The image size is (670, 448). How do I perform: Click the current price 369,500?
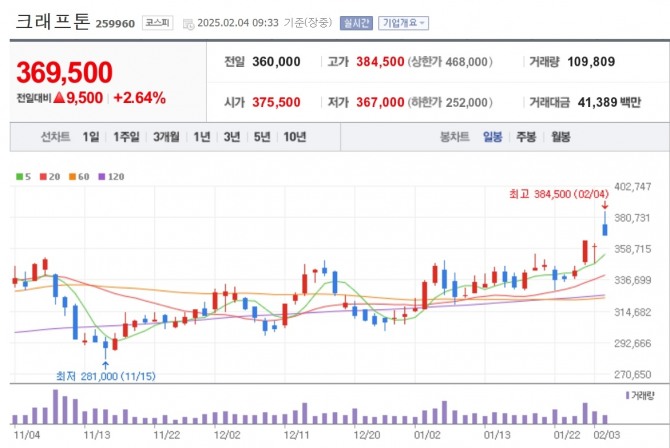[65, 72]
